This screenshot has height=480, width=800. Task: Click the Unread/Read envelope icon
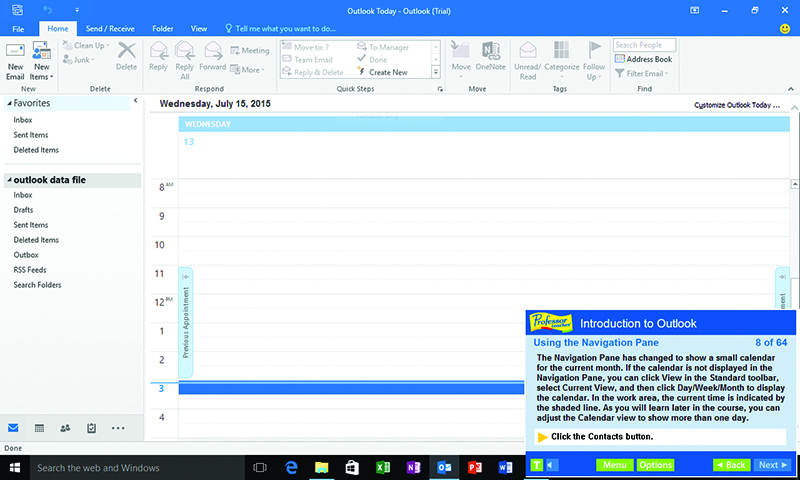[x=528, y=51]
